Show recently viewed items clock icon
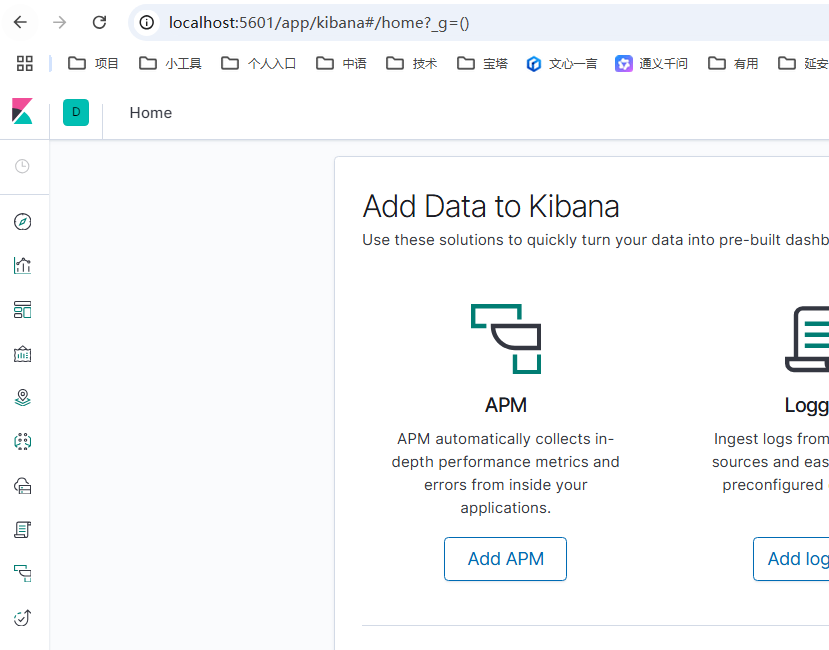This screenshot has height=650, width=829. point(23,166)
